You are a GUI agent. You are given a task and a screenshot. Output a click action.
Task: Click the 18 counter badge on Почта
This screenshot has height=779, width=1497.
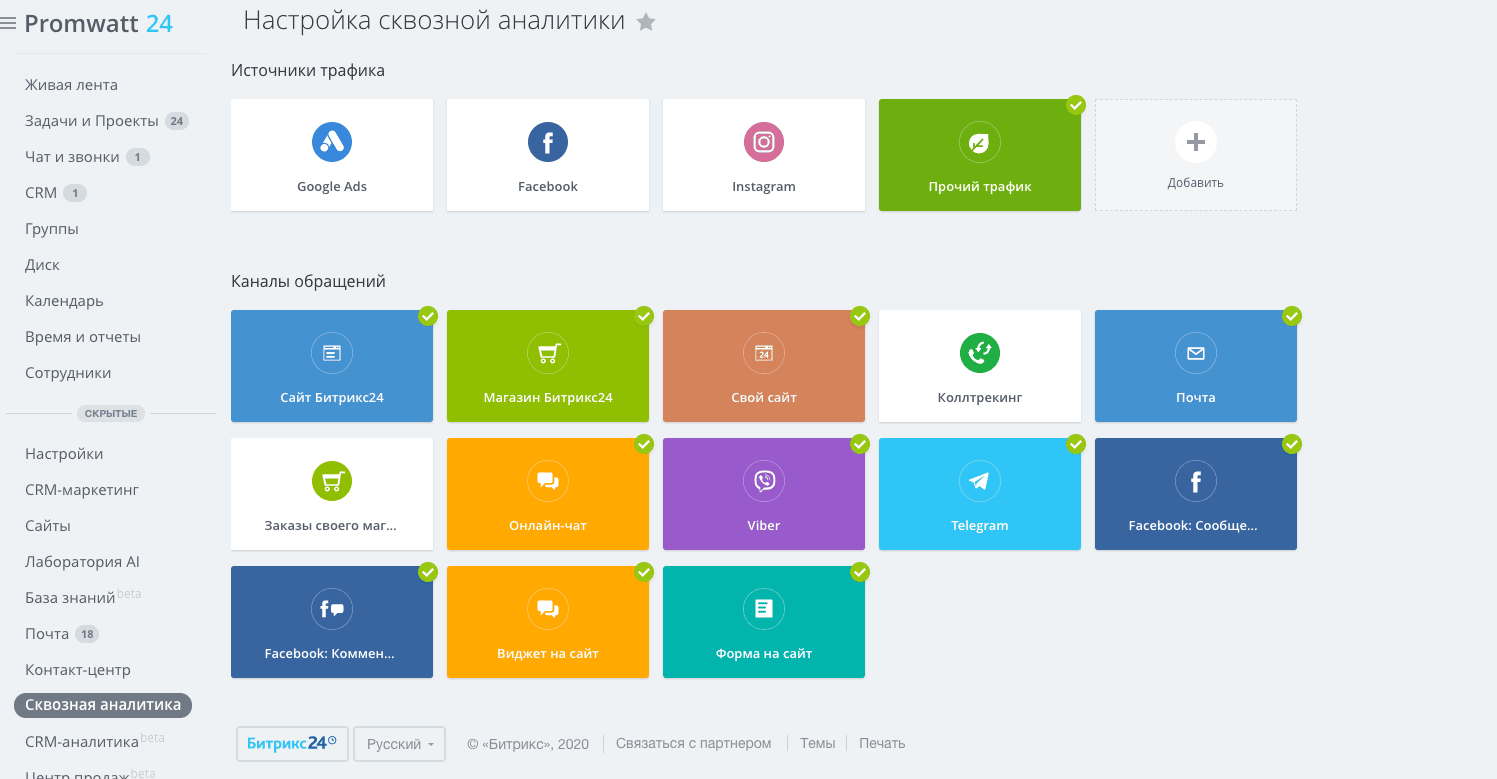(87, 634)
